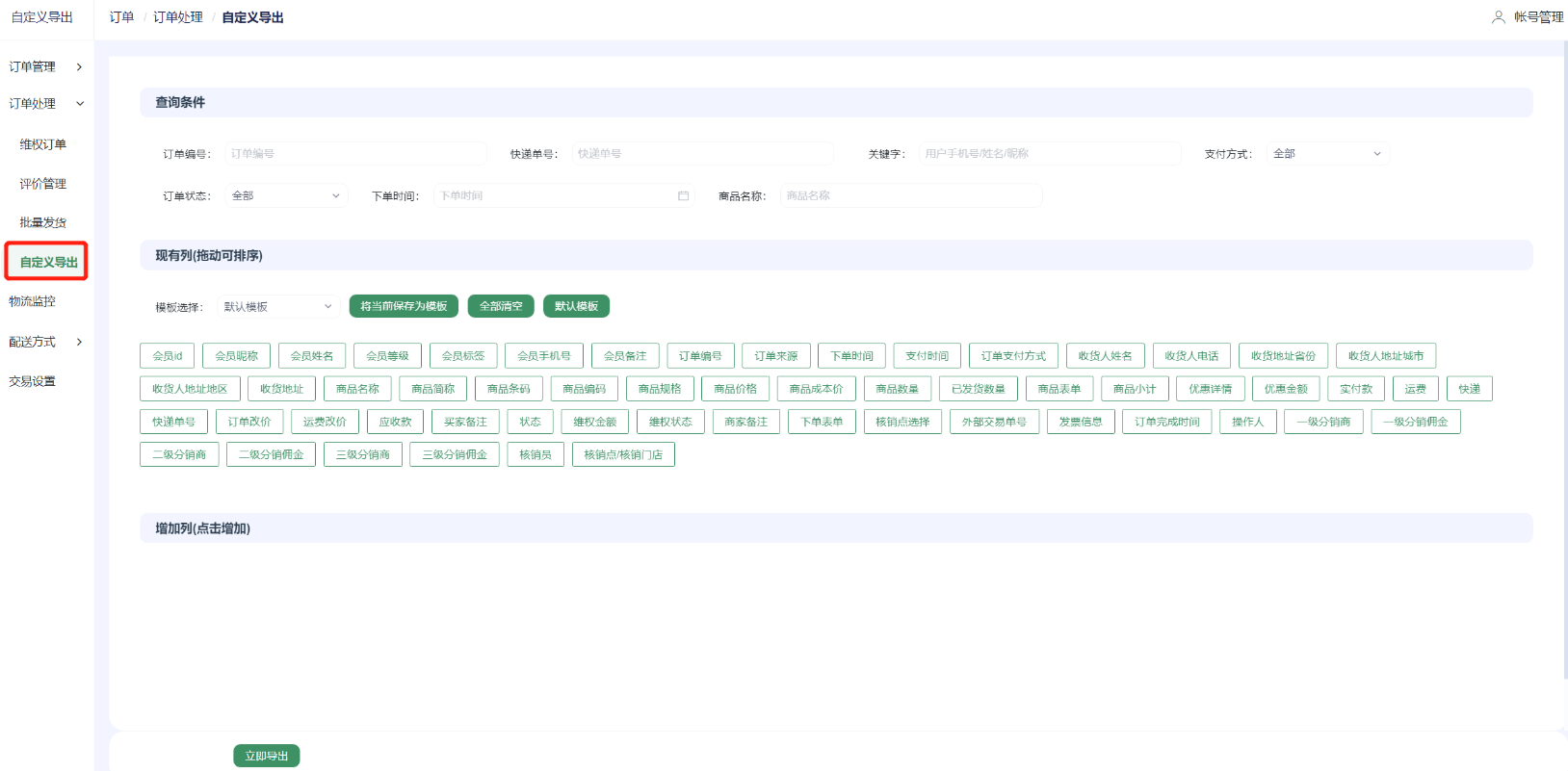Open 交易设置 in the sidebar

tap(33, 381)
